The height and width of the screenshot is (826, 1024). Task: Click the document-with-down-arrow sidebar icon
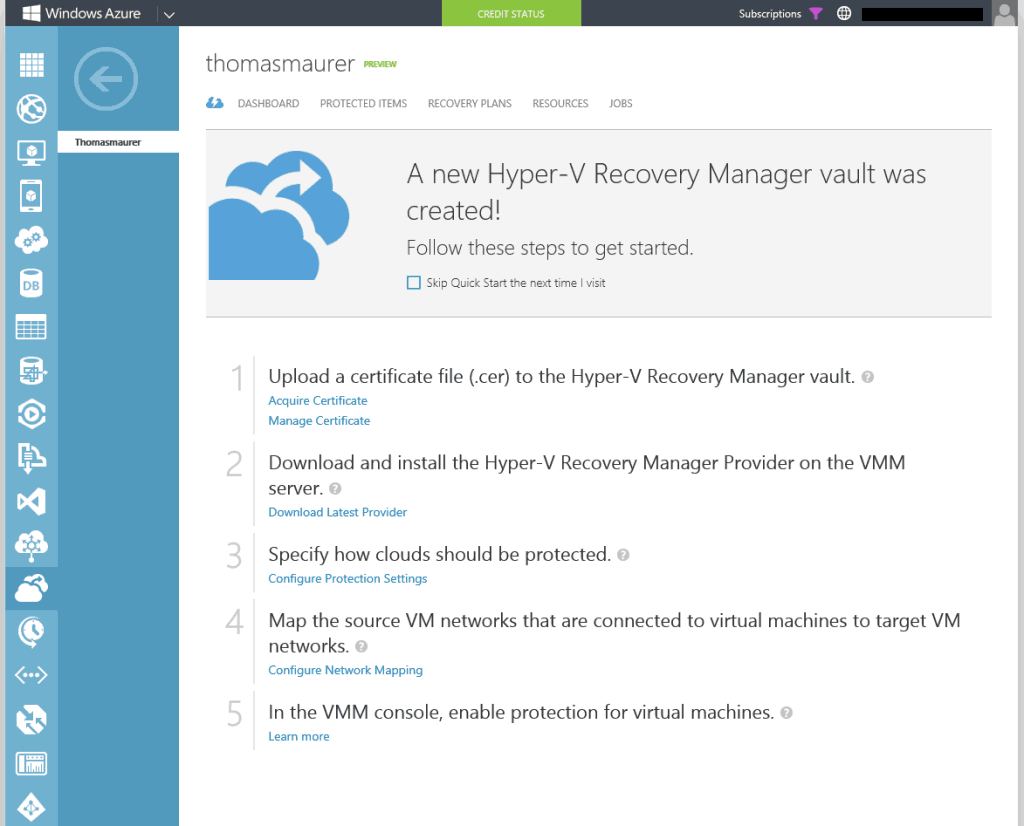pos(31,458)
